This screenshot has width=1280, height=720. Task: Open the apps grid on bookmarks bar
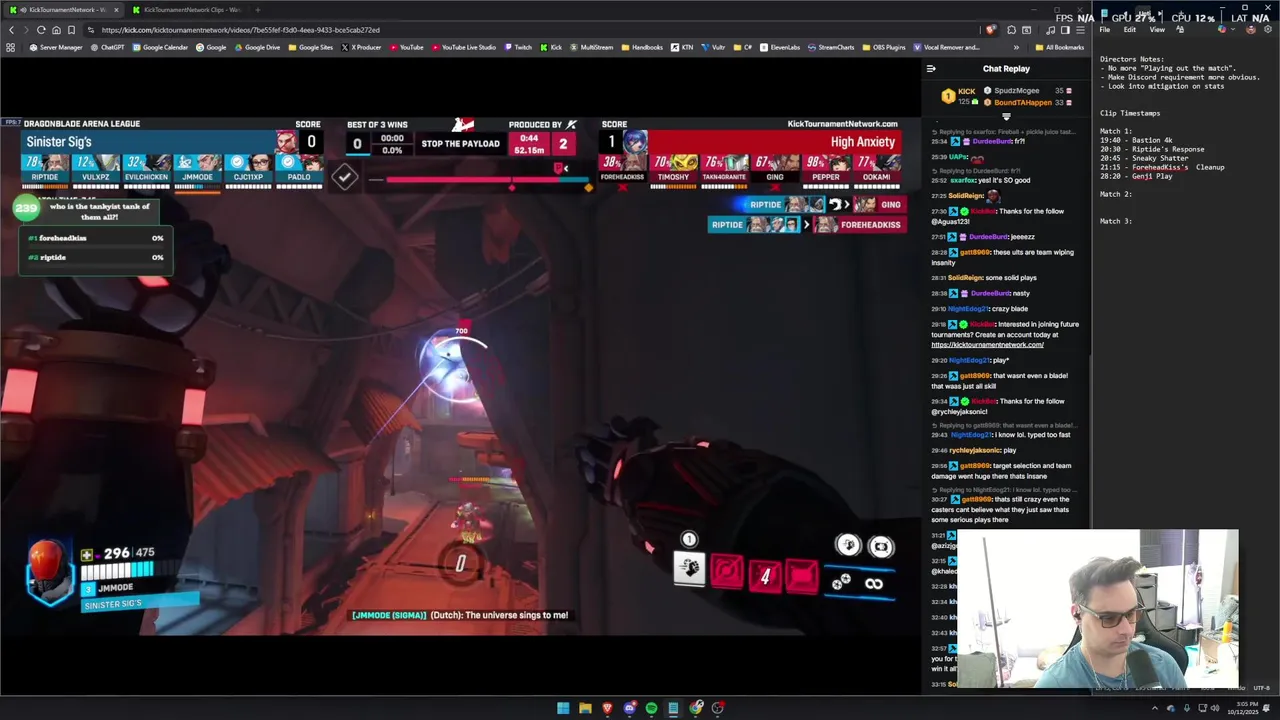(x=11, y=47)
